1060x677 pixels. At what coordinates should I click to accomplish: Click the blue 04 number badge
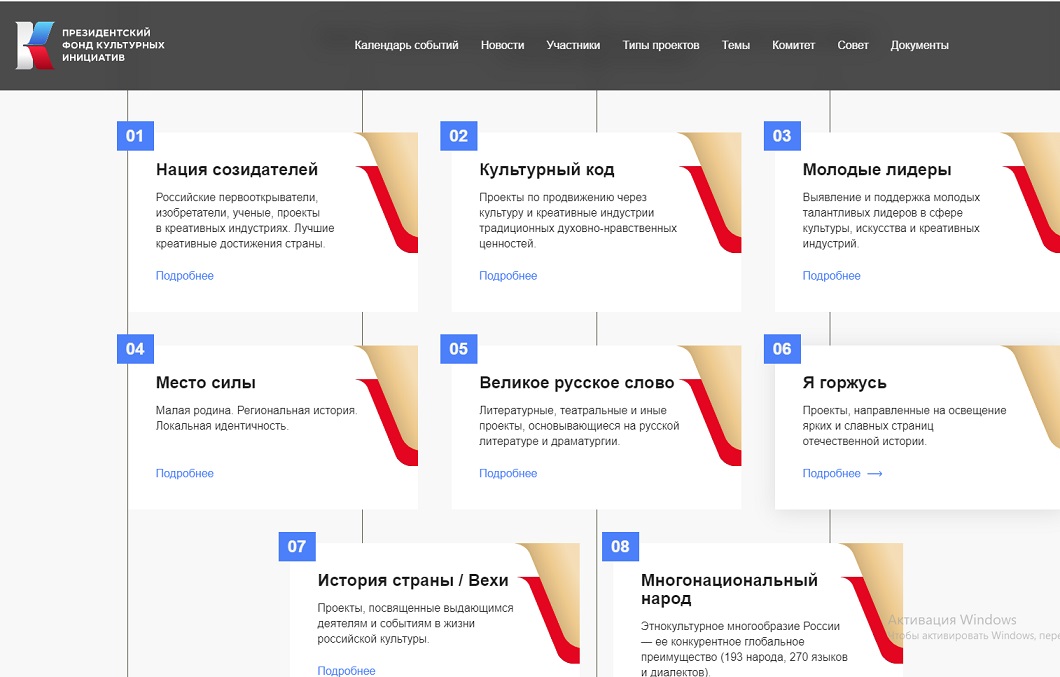click(x=135, y=349)
